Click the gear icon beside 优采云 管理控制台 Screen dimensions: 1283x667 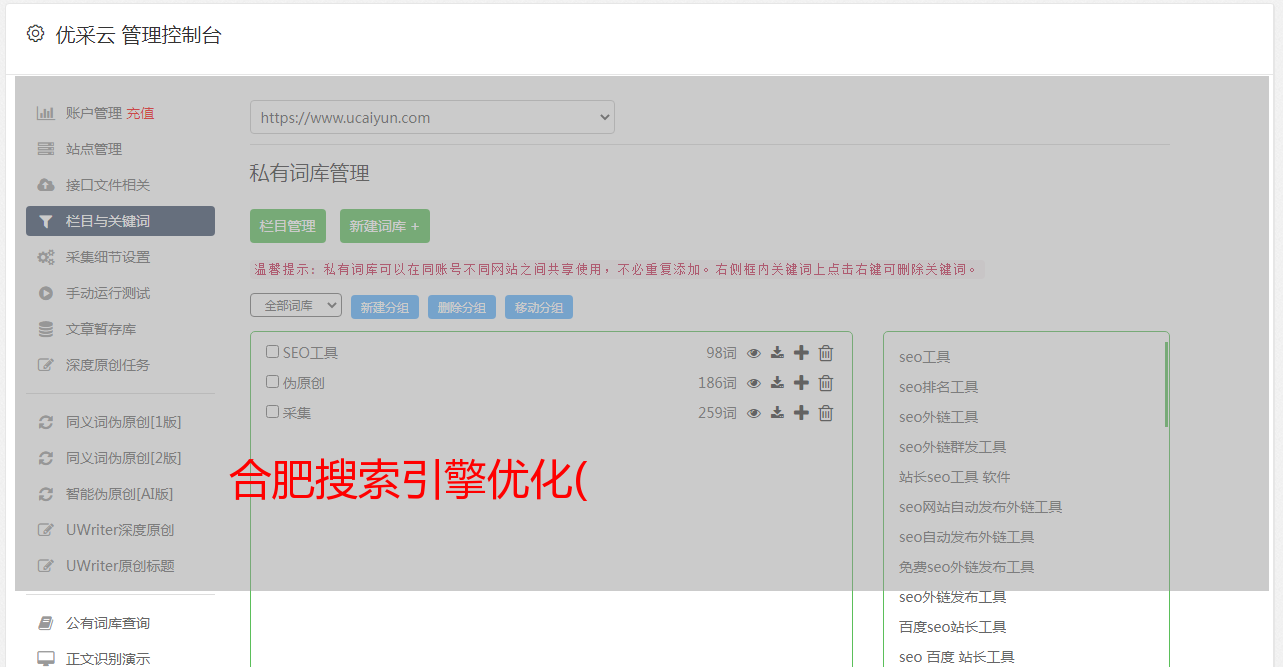(36, 34)
